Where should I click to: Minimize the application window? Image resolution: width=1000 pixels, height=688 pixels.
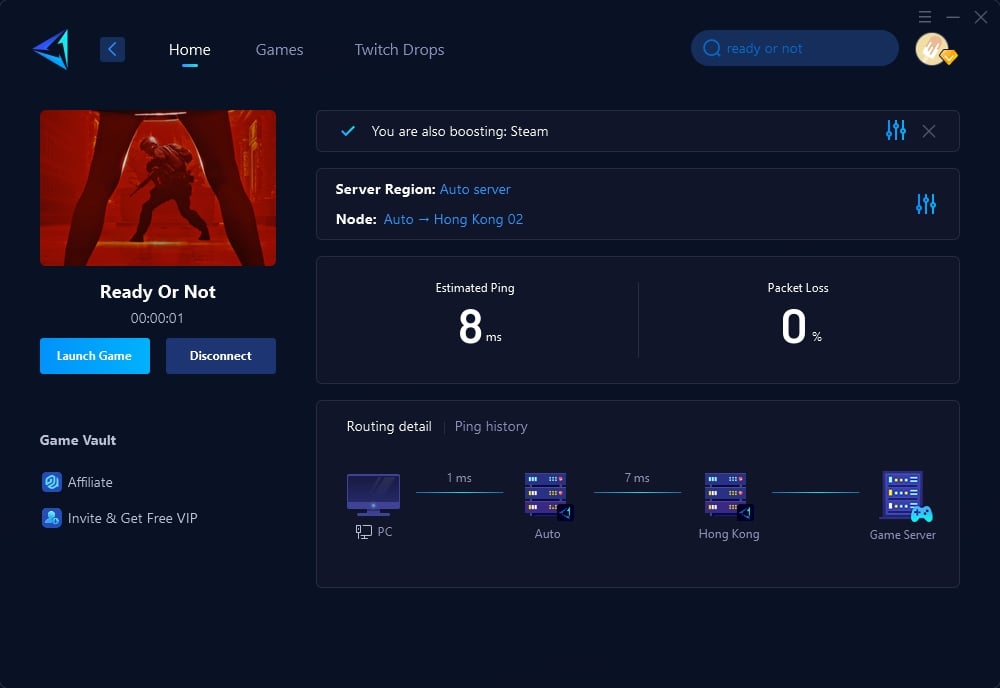pos(953,17)
